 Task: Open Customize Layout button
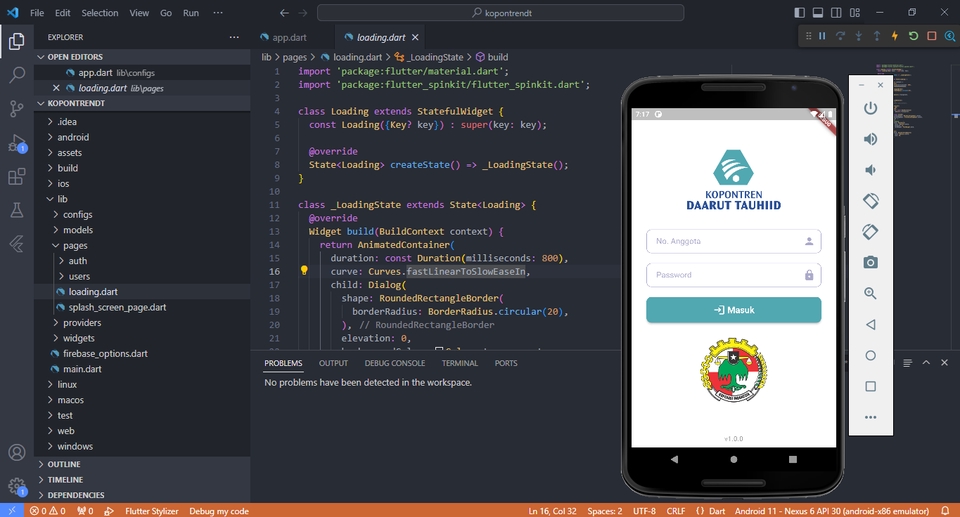(x=855, y=12)
